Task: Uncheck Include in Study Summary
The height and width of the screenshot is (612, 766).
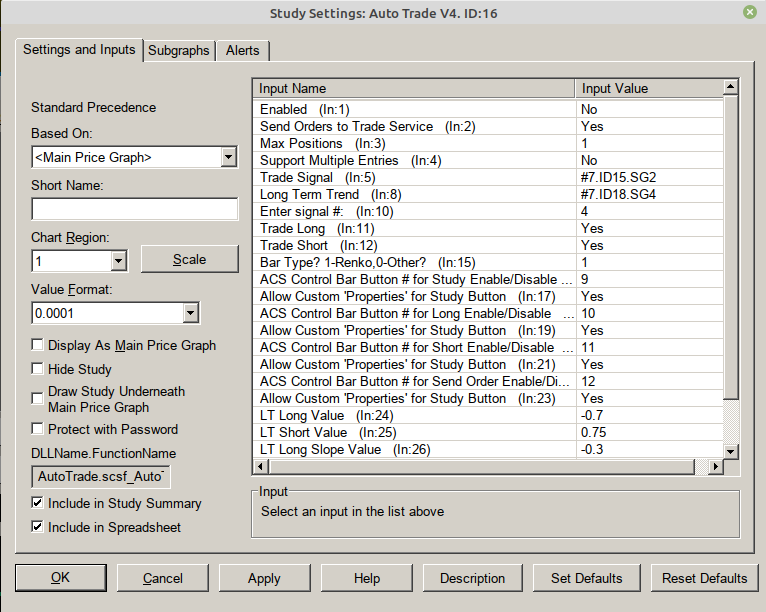Action: tap(38, 503)
